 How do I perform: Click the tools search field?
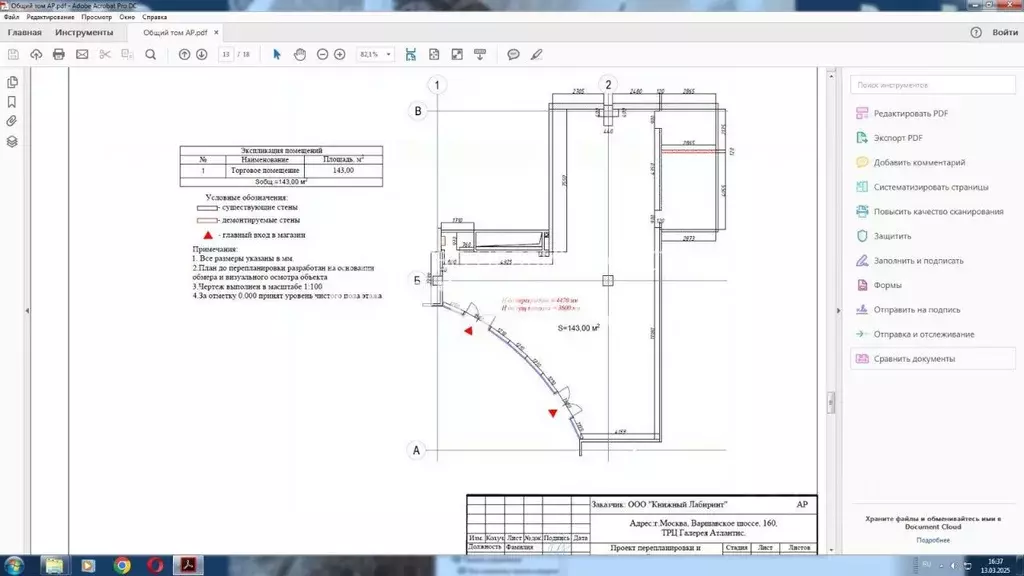point(933,85)
